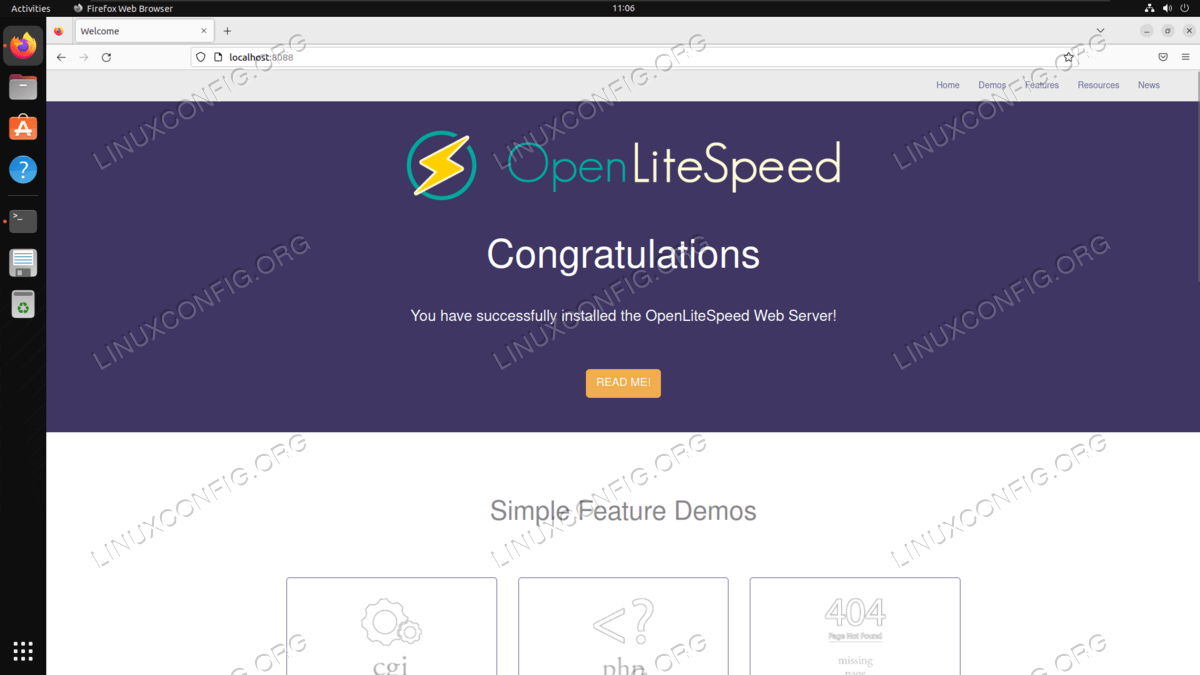Open the News menu item on the page

click(1149, 85)
